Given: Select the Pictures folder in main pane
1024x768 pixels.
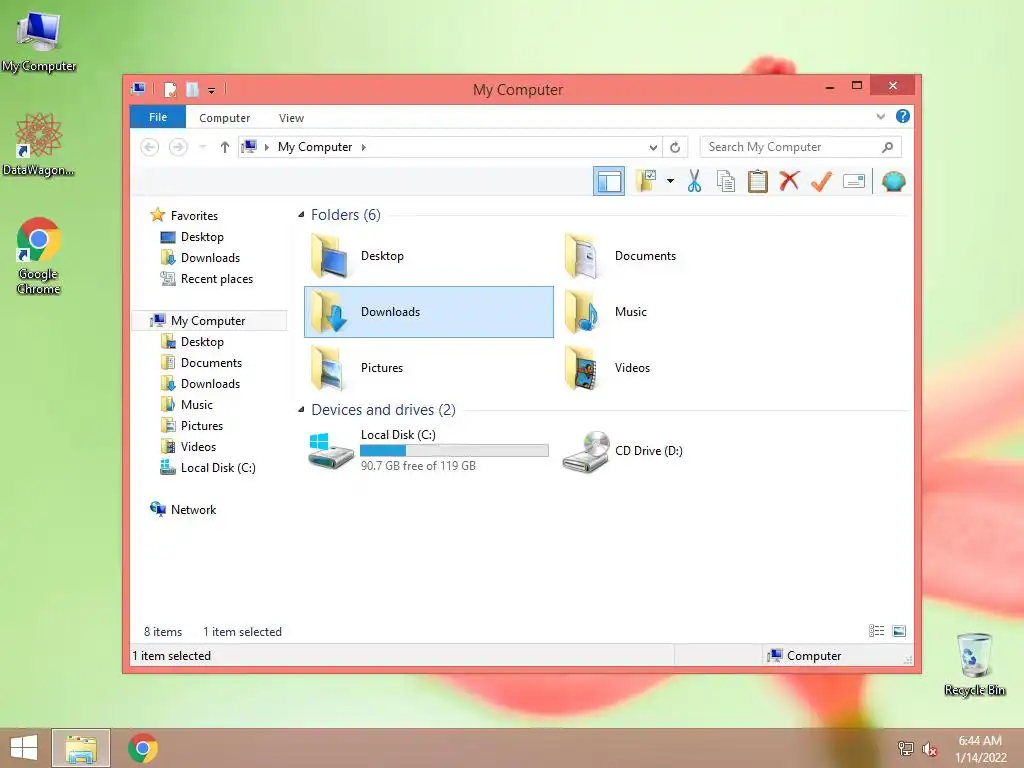Looking at the screenshot, I should click(x=428, y=368).
